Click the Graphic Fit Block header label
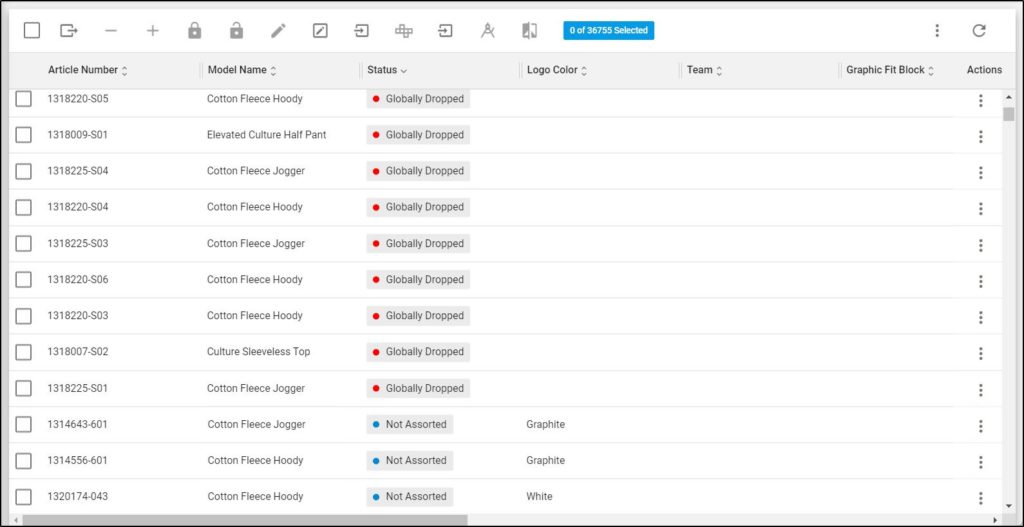 [886, 70]
